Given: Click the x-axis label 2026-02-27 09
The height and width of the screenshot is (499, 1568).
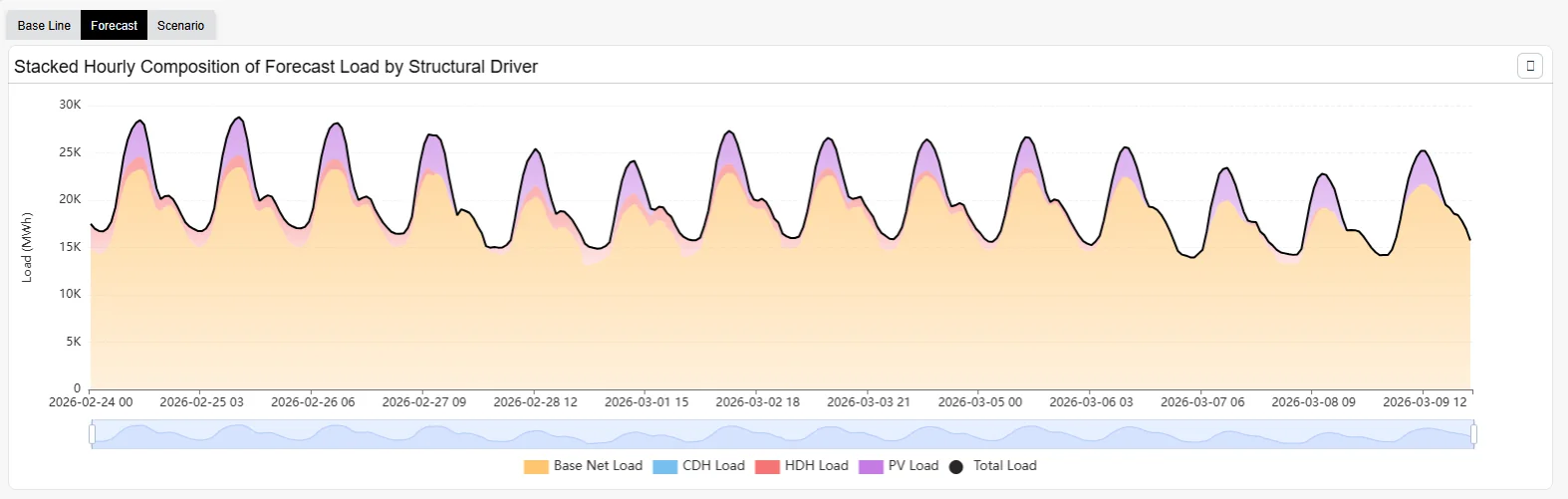Looking at the screenshot, I should [424, 402].
